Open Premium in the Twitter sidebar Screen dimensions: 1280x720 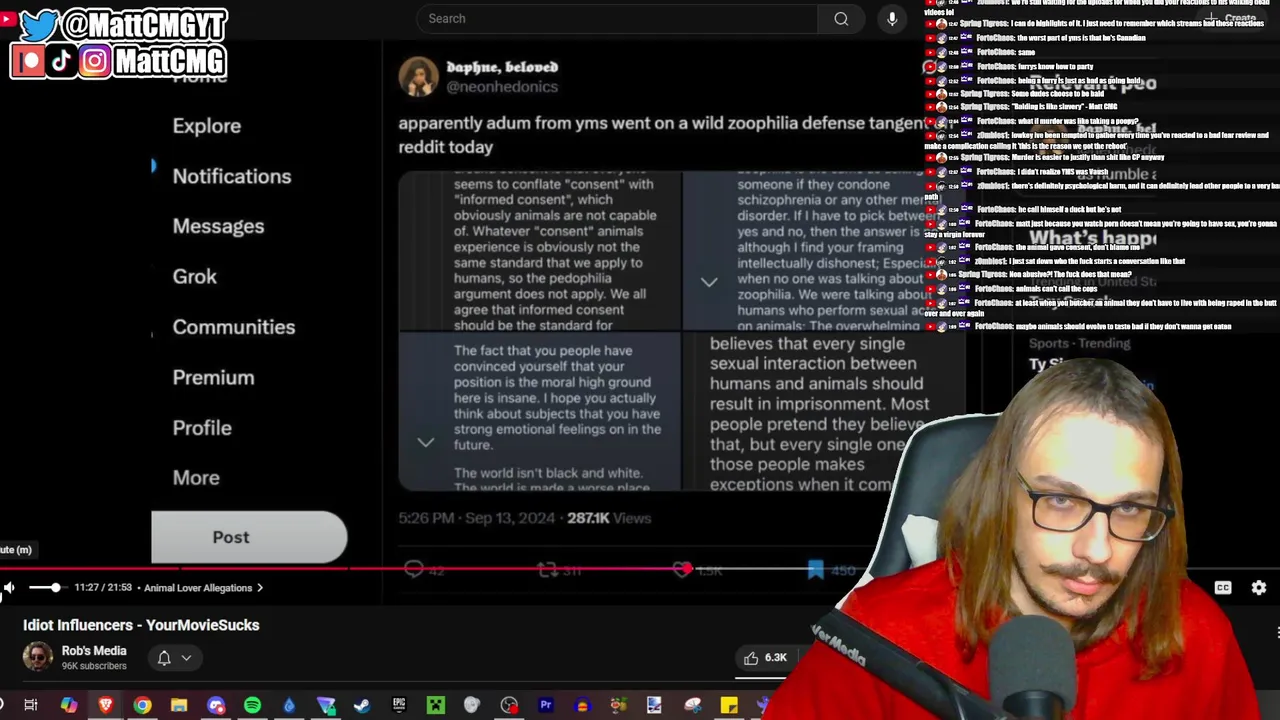click(x=213, y=377)
